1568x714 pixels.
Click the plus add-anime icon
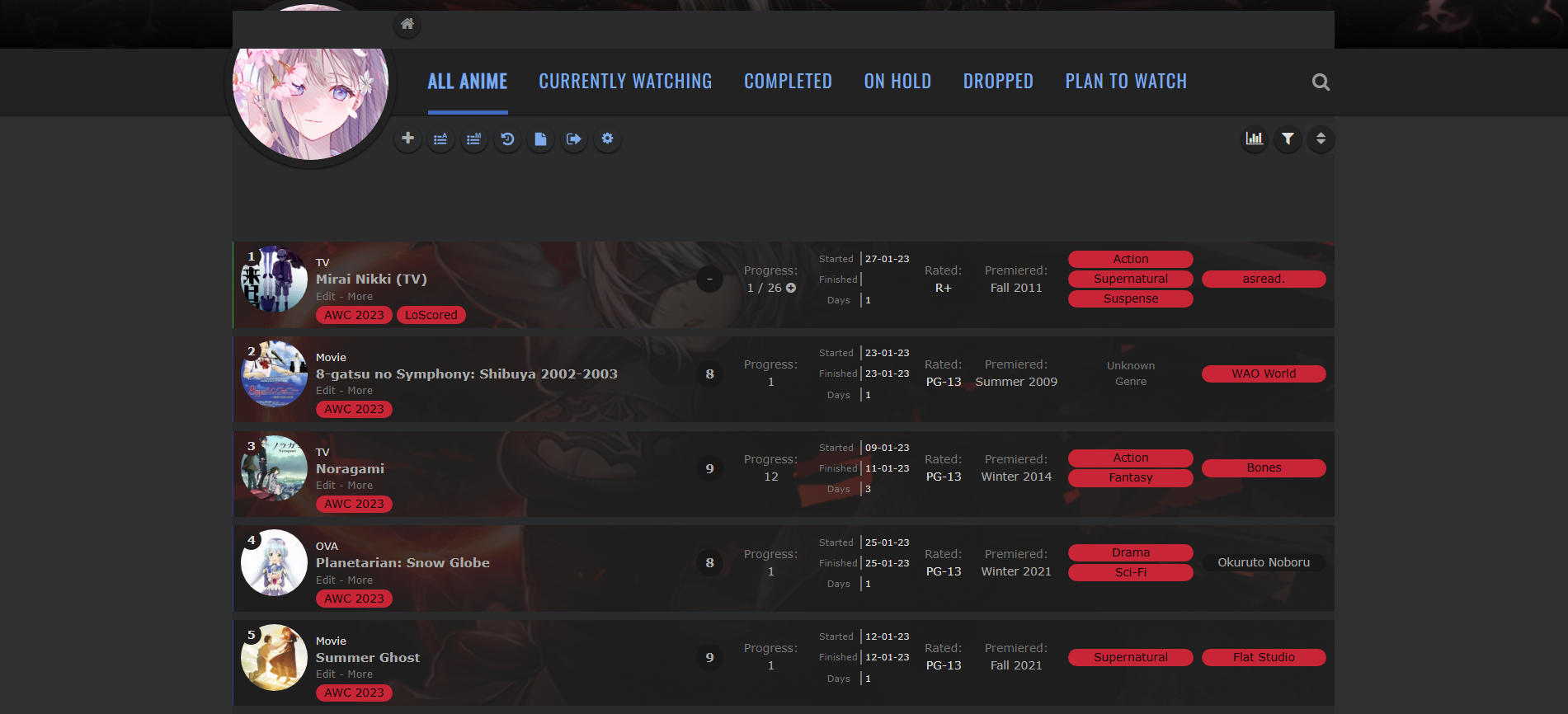click(x=407, y=139)
